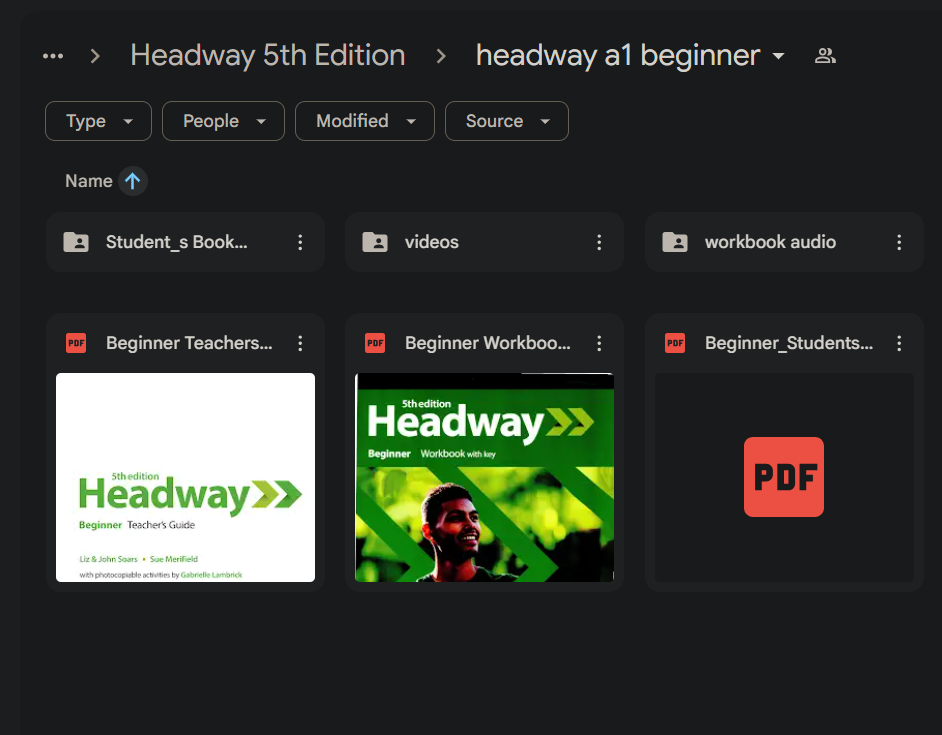The image size is (942, 735).
Task: Open the Teacher's Guide cover thumbnail
Action: click(x=185, y=477)
